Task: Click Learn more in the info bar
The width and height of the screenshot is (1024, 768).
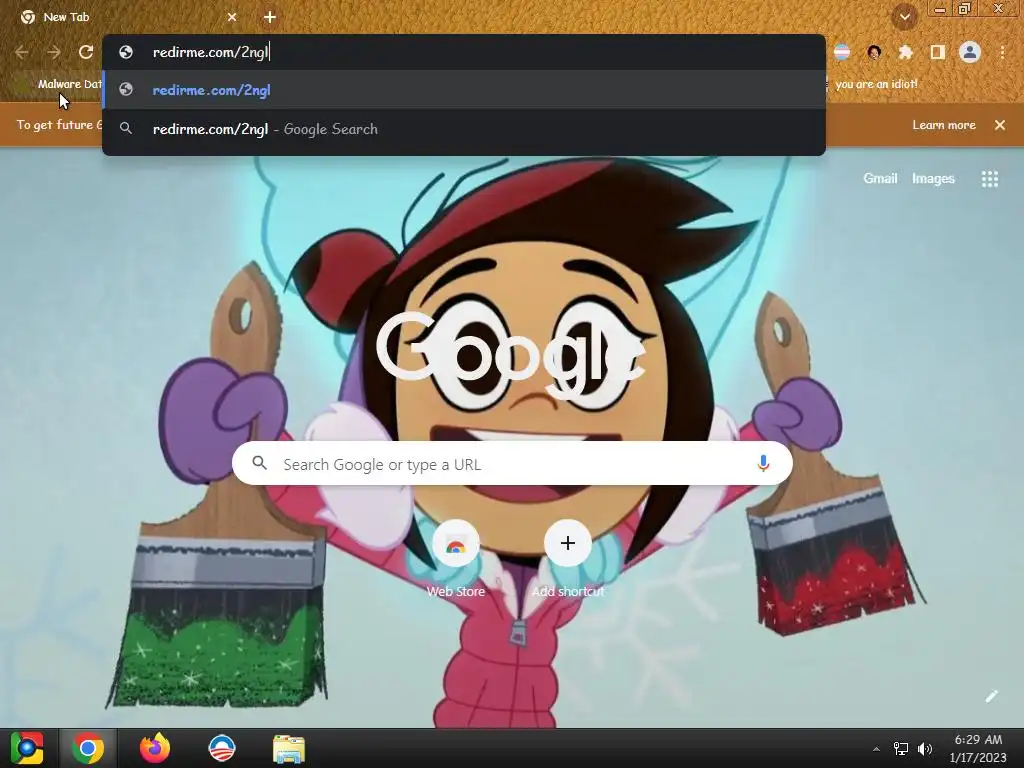Action: [x=944, y=125]
